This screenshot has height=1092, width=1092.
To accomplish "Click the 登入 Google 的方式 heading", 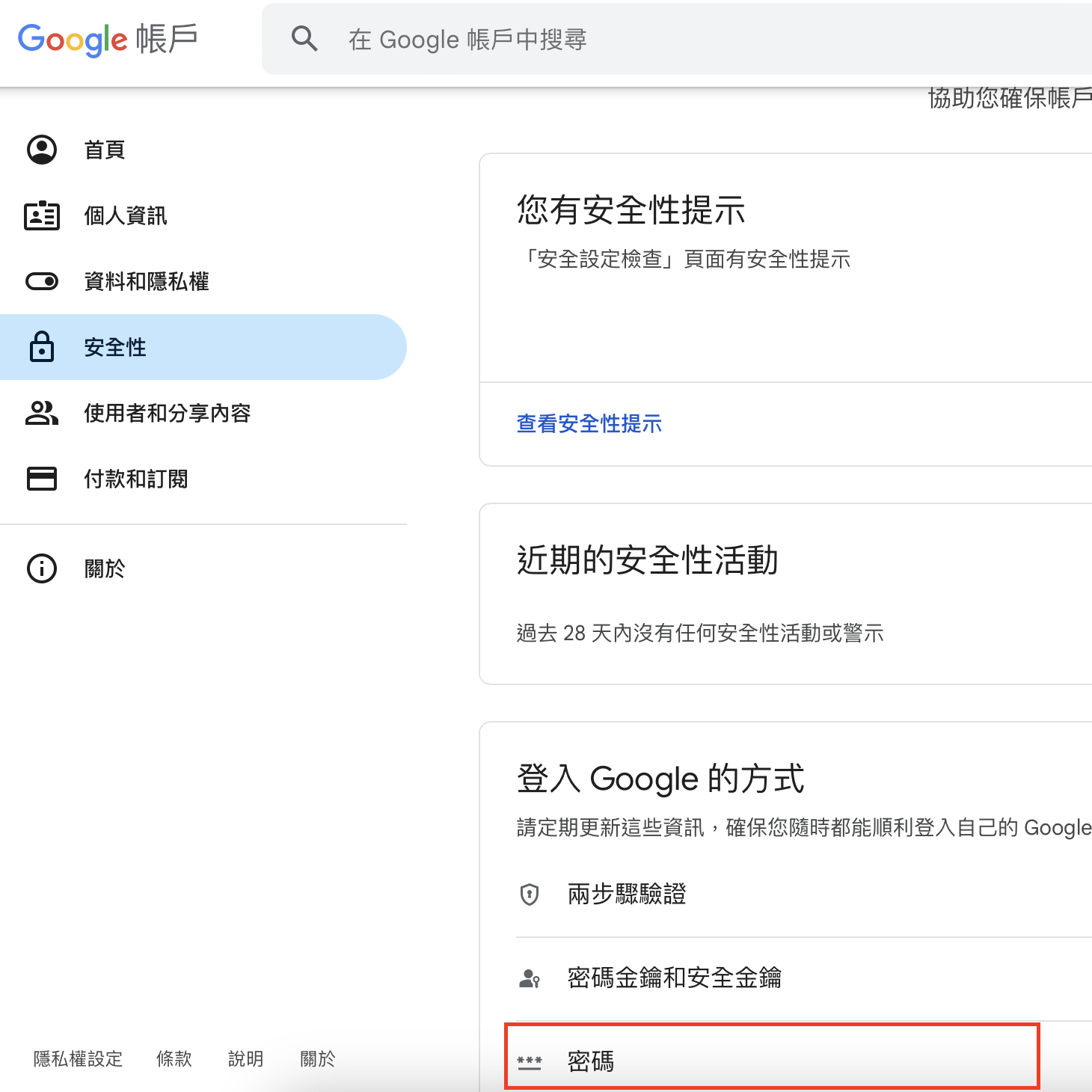I will tap(660, 779).
